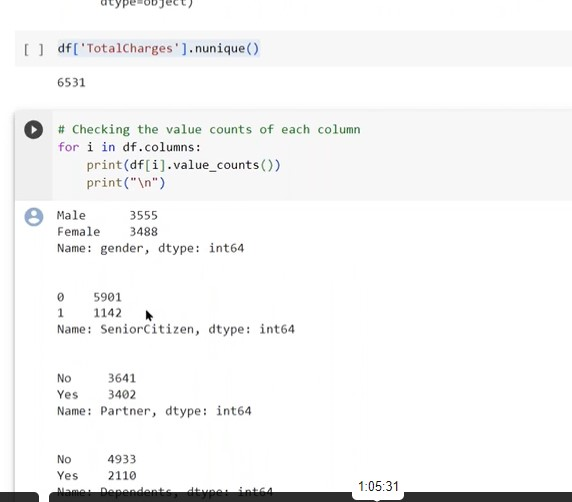Viewport: 572px width, 502px height.
Task: Click the output avatar icon beside Male
Action: [34, 217]
